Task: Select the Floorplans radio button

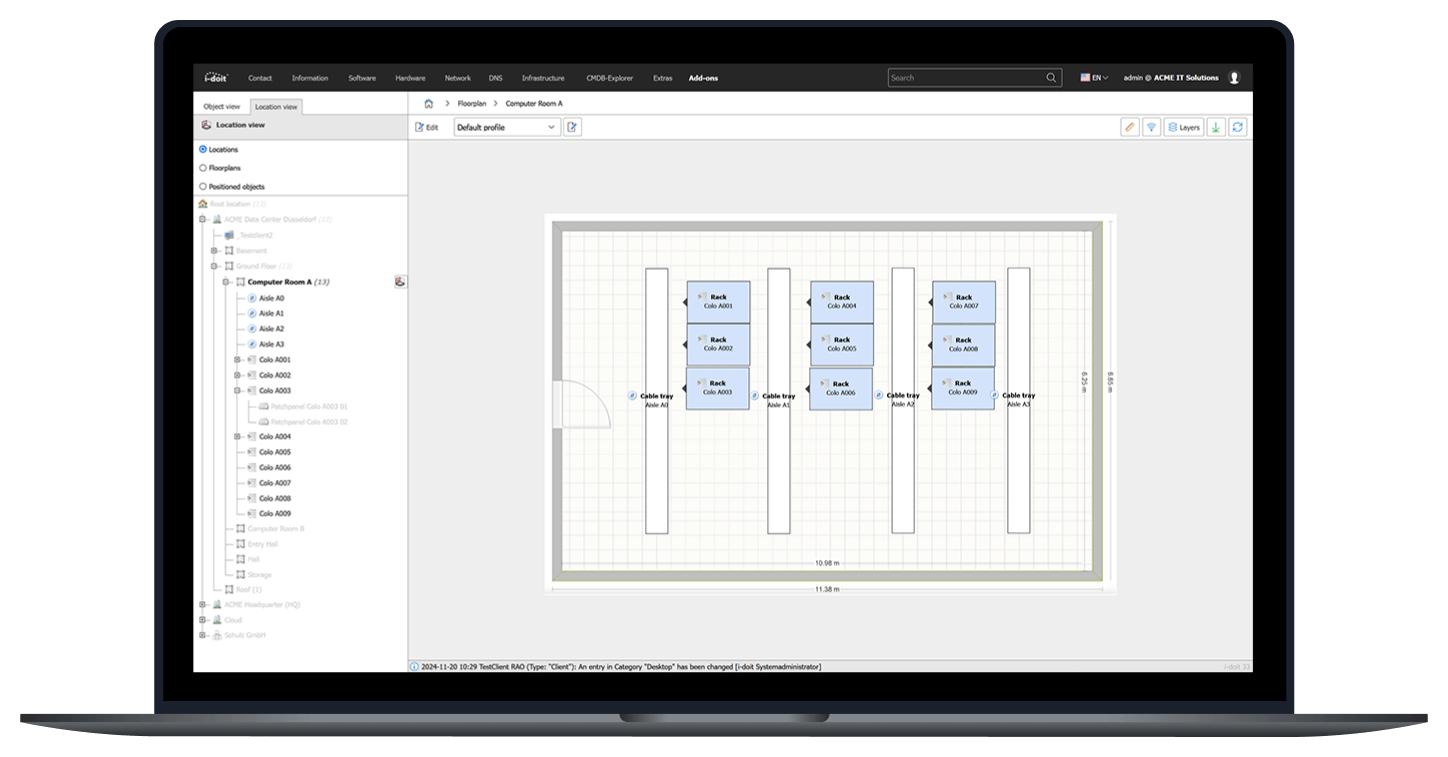Action: pos(203,168)
